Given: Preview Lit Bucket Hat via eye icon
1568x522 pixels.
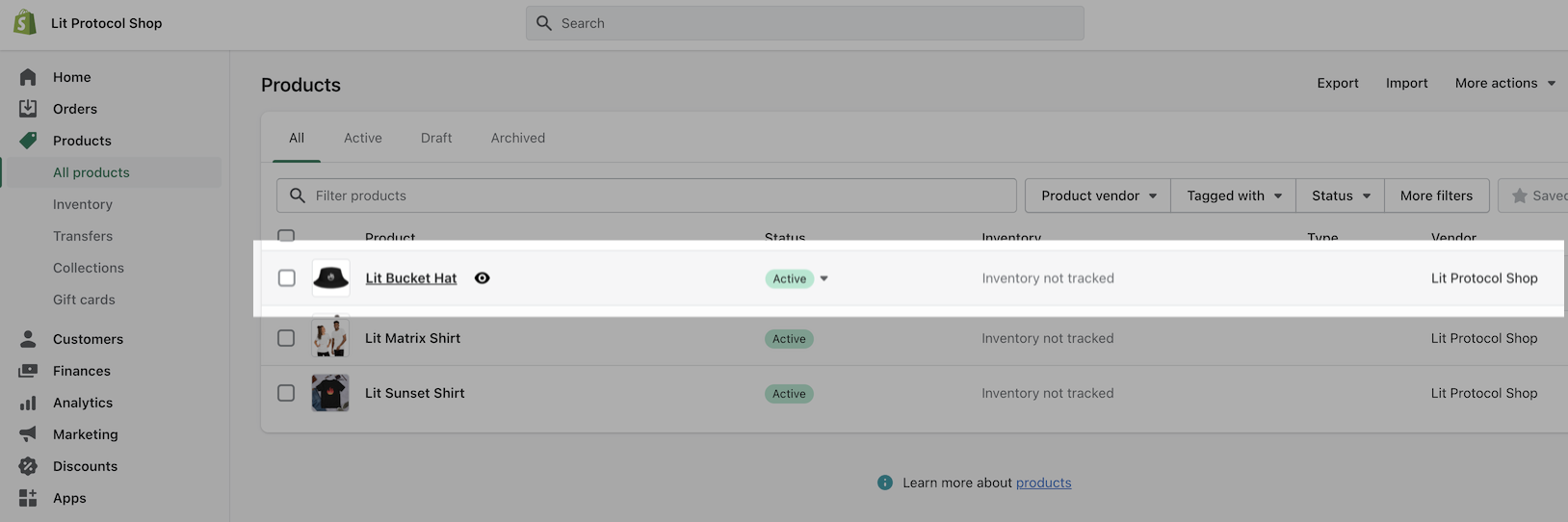Looking at the screenshot, I should pyautogui.click(x=483, y=278).
